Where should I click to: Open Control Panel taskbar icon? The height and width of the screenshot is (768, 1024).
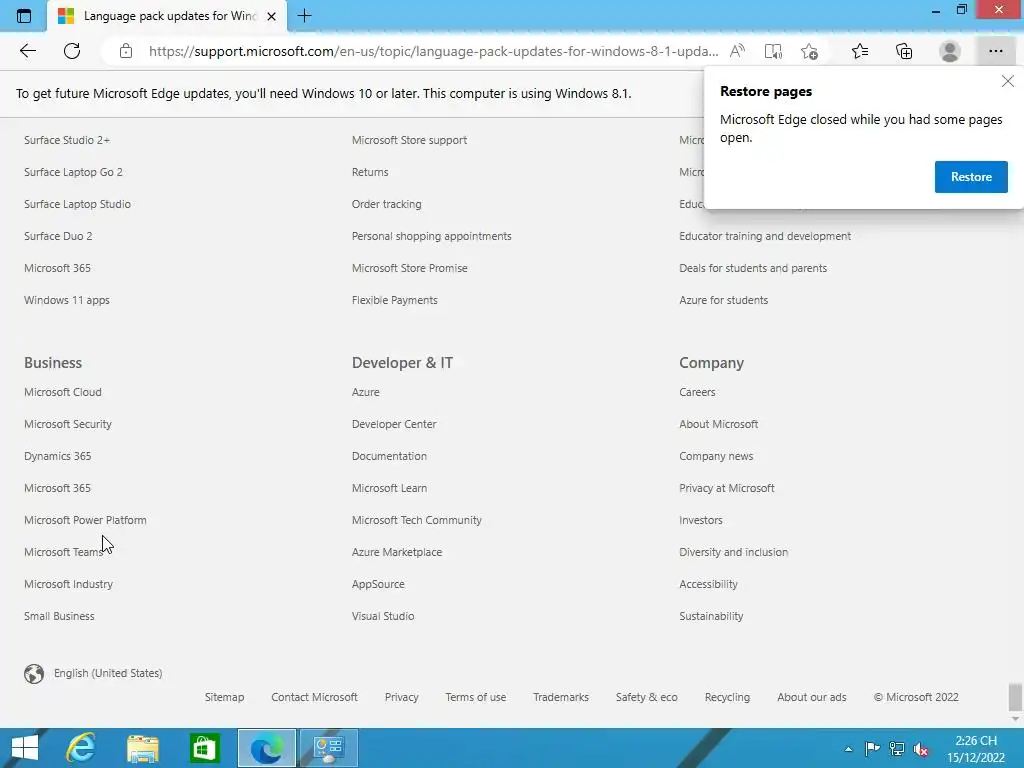pos(328,748)
